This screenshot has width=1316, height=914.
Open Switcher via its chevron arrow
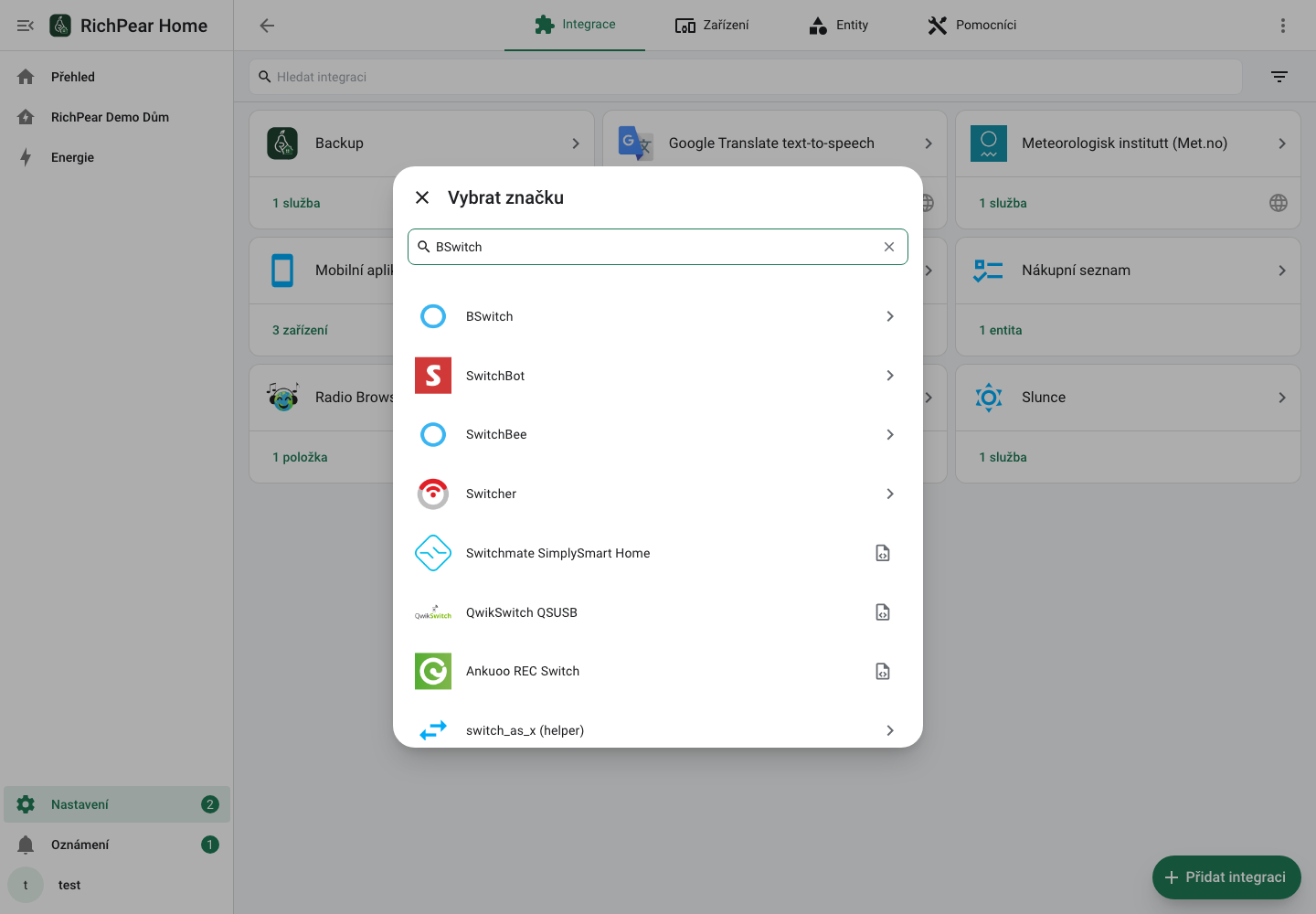[x=890, y=494]
